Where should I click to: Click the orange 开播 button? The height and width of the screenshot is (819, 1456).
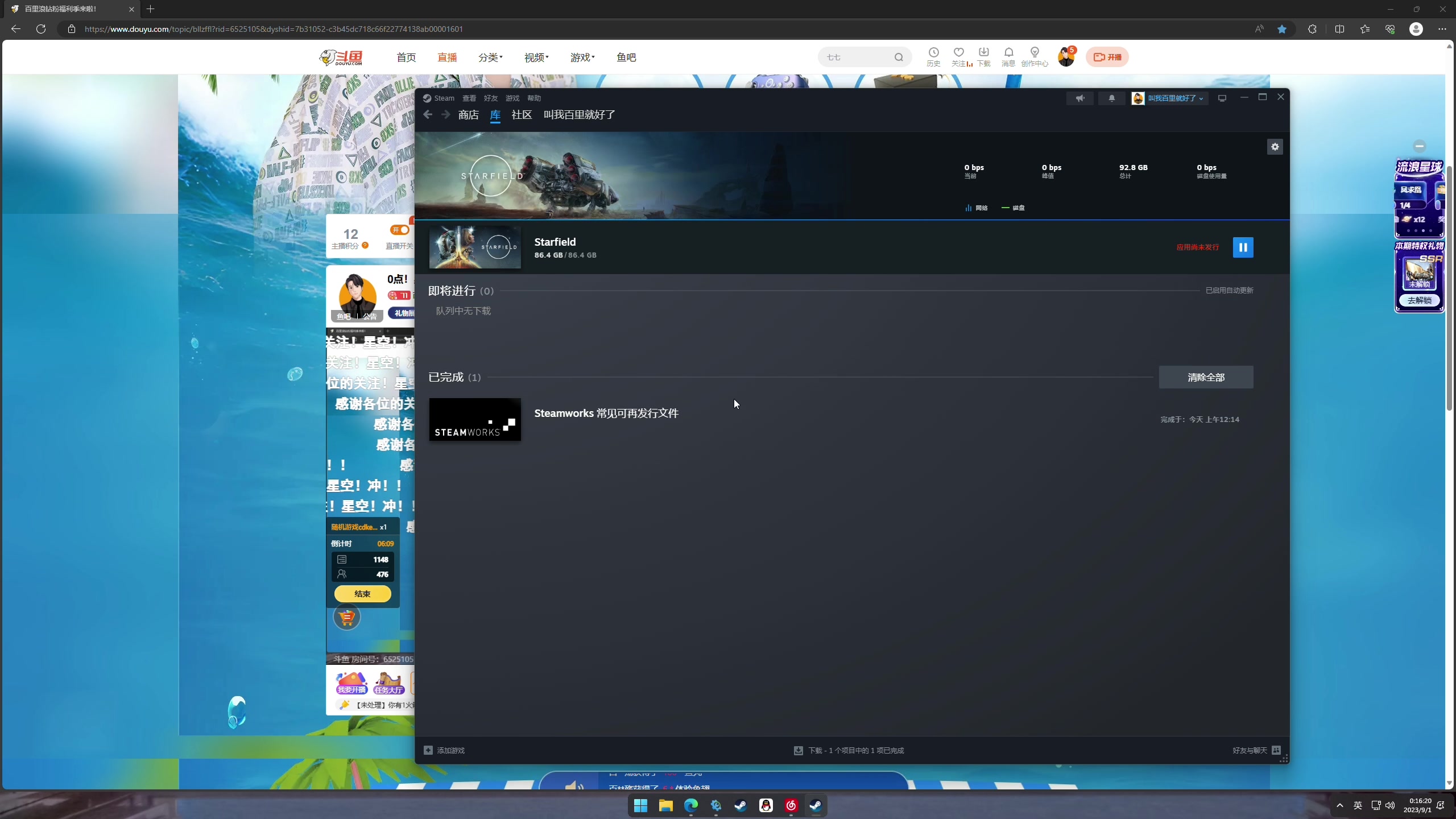(x=1107, y=57)
